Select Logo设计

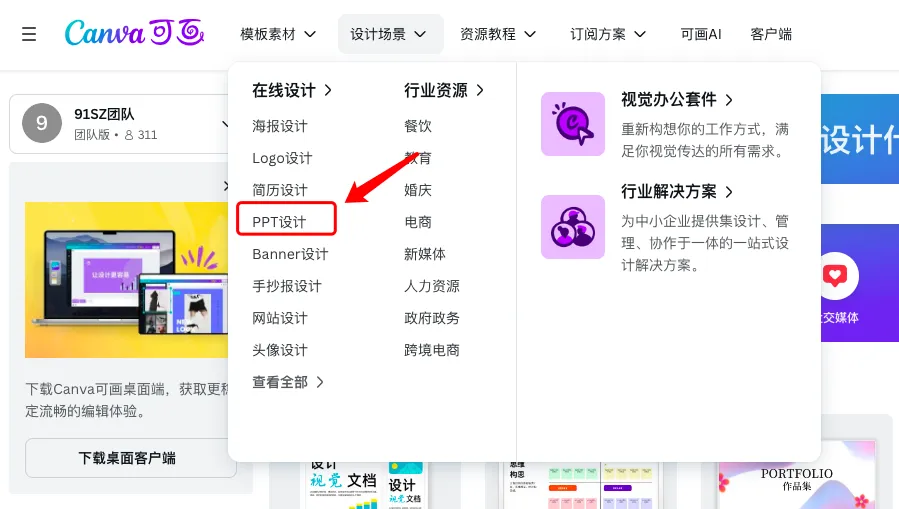(282, 158)
